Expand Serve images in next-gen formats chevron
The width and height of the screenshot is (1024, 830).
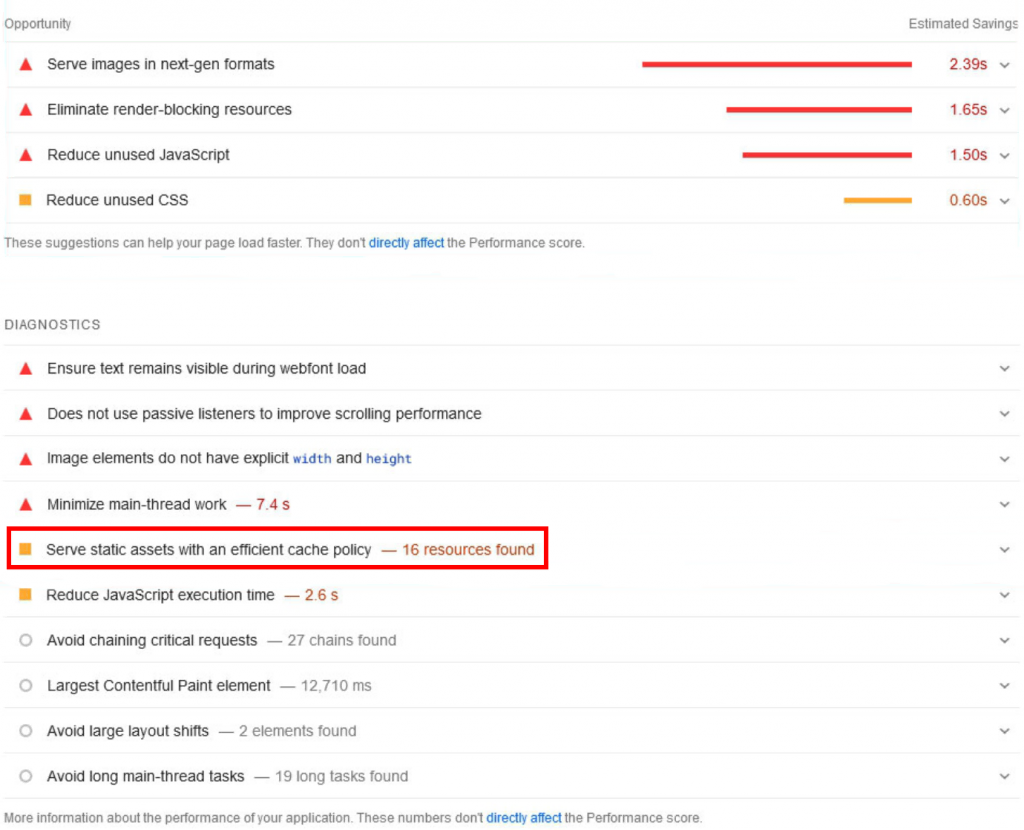(x=1005, y=65)
